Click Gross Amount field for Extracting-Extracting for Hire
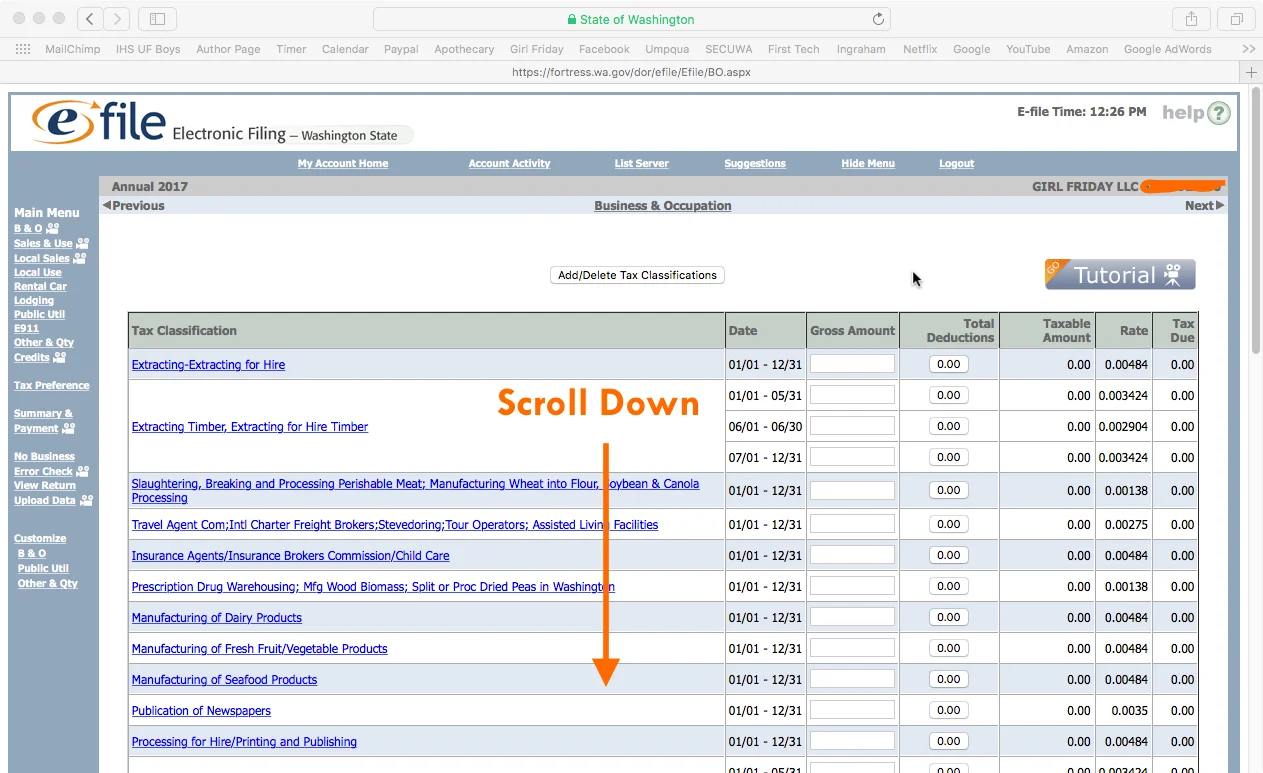1263x773 pixels. (852, 364)
